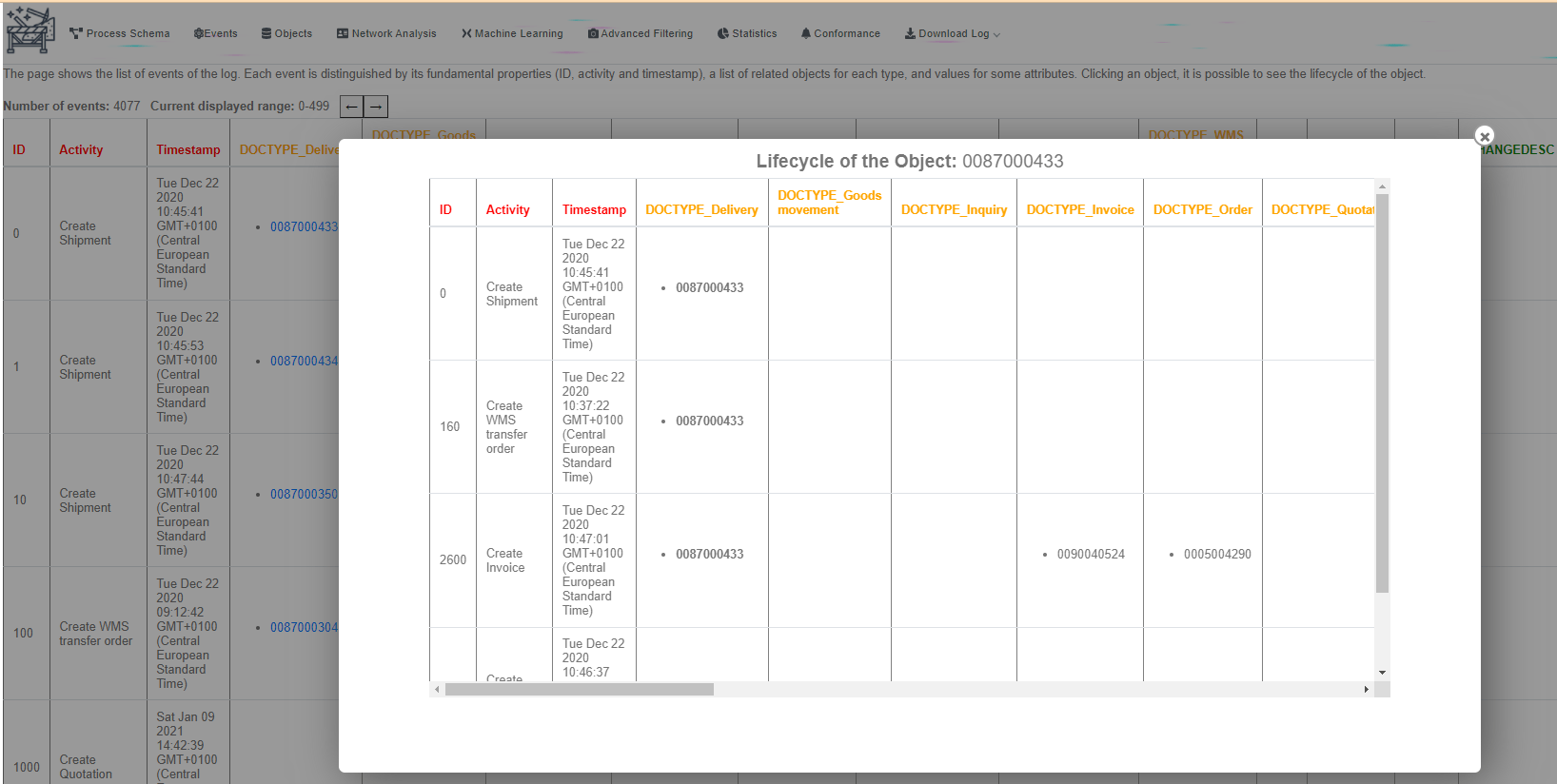Select delivery 0087000433 in event 2600 row
This screenshot has width=1557, height=784.
tap(710, 554)
